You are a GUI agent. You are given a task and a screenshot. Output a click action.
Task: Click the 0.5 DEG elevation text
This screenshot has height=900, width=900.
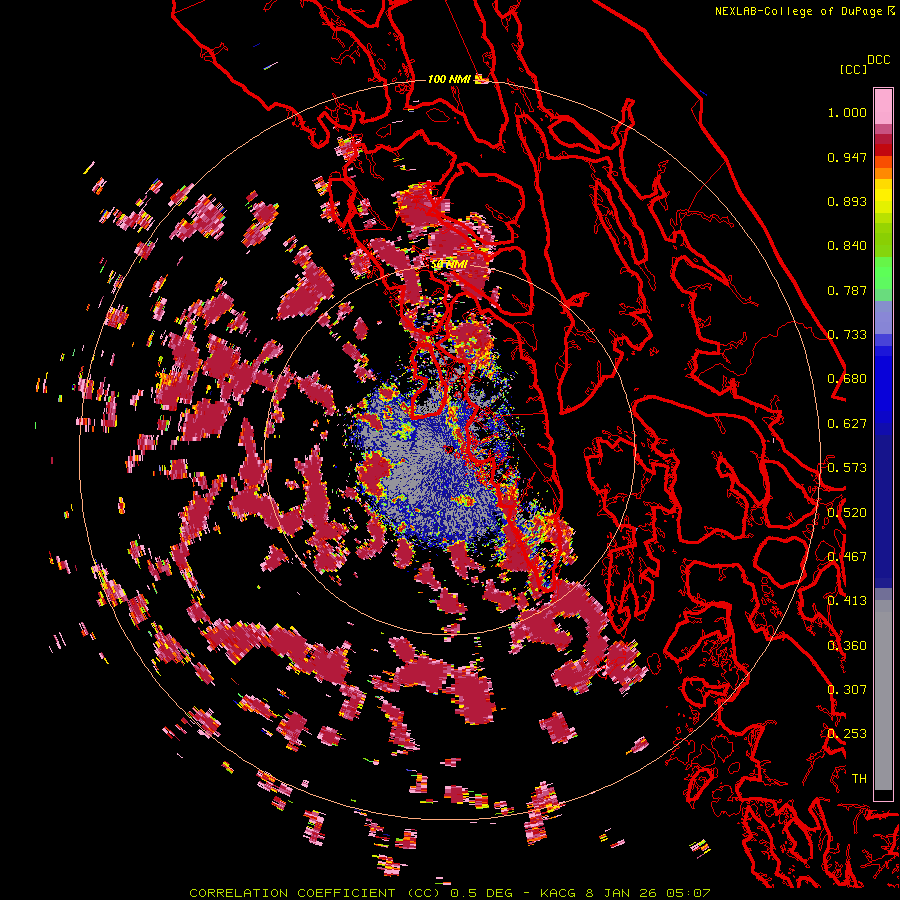pos(484,893)
